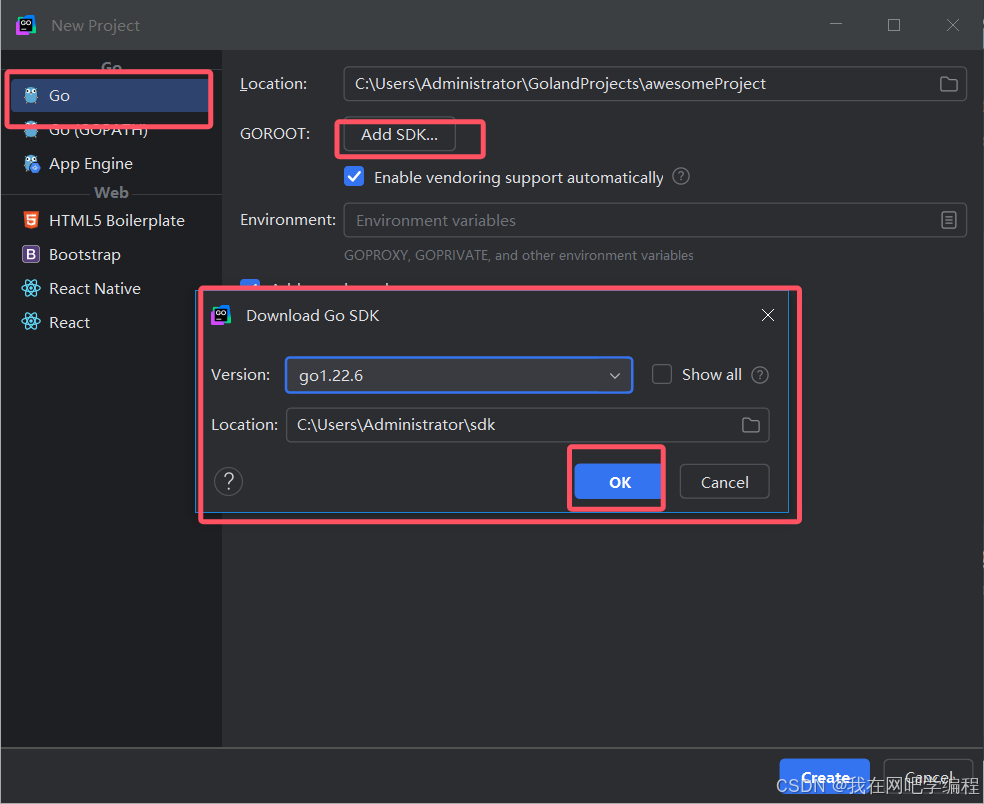This screenshot has width=984, height=804.
Task: Click GoLand logo in Download Go SDK dialog
Action: coord(221,315)
